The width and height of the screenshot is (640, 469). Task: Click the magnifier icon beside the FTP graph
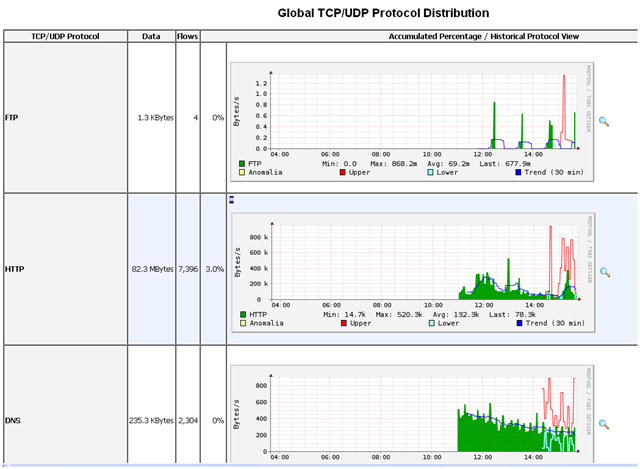coord(604,119)
